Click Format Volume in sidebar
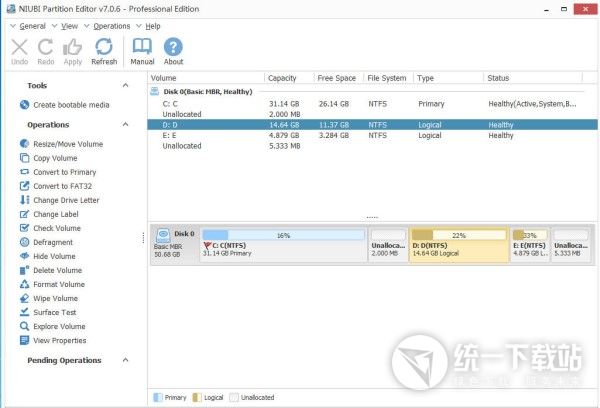 pos(59,284)
